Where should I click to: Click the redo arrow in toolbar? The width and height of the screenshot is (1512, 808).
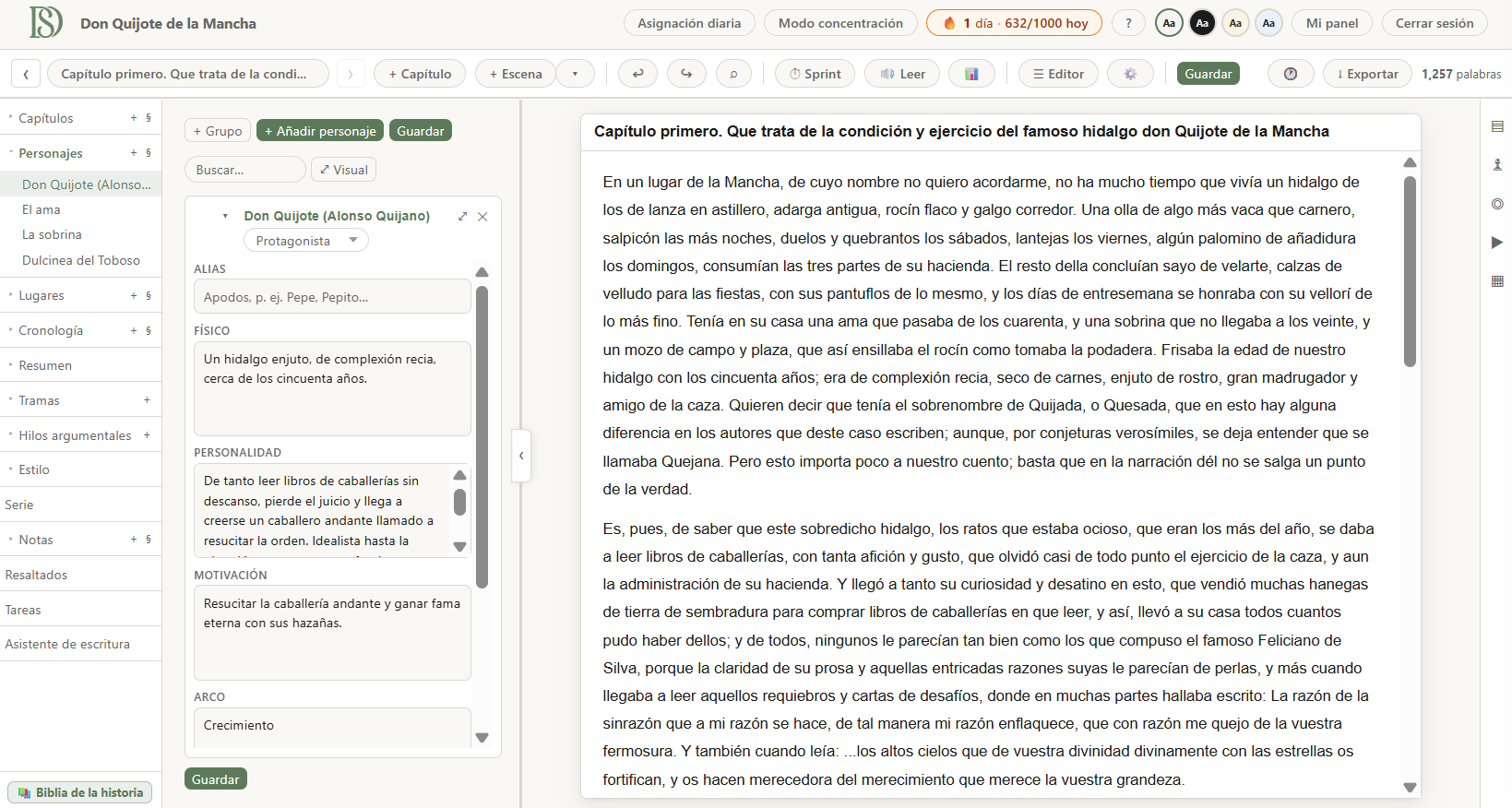(686, 74)
